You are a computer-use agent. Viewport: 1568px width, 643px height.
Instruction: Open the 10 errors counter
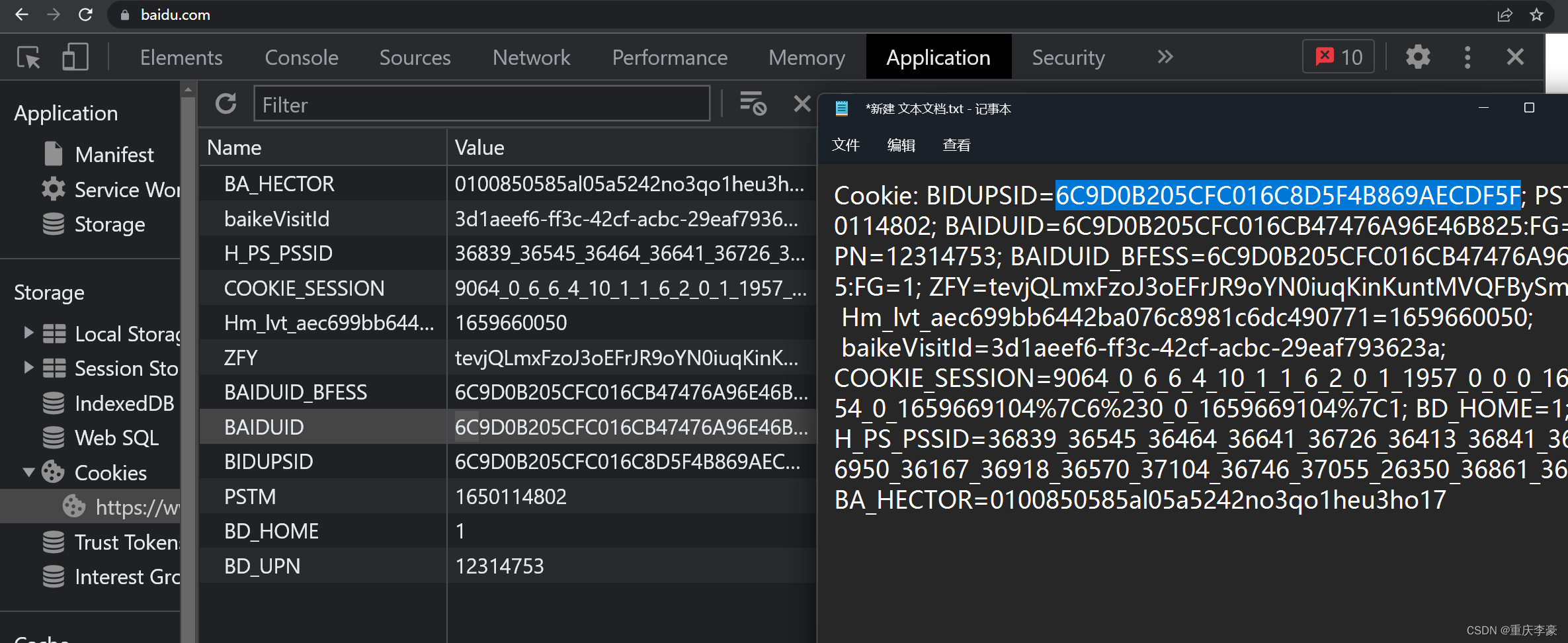pyautogui.click(x=1339, y=57)
